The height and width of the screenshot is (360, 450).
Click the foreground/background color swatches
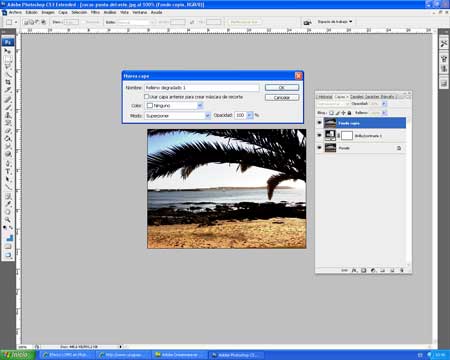(x=8, y=237)
